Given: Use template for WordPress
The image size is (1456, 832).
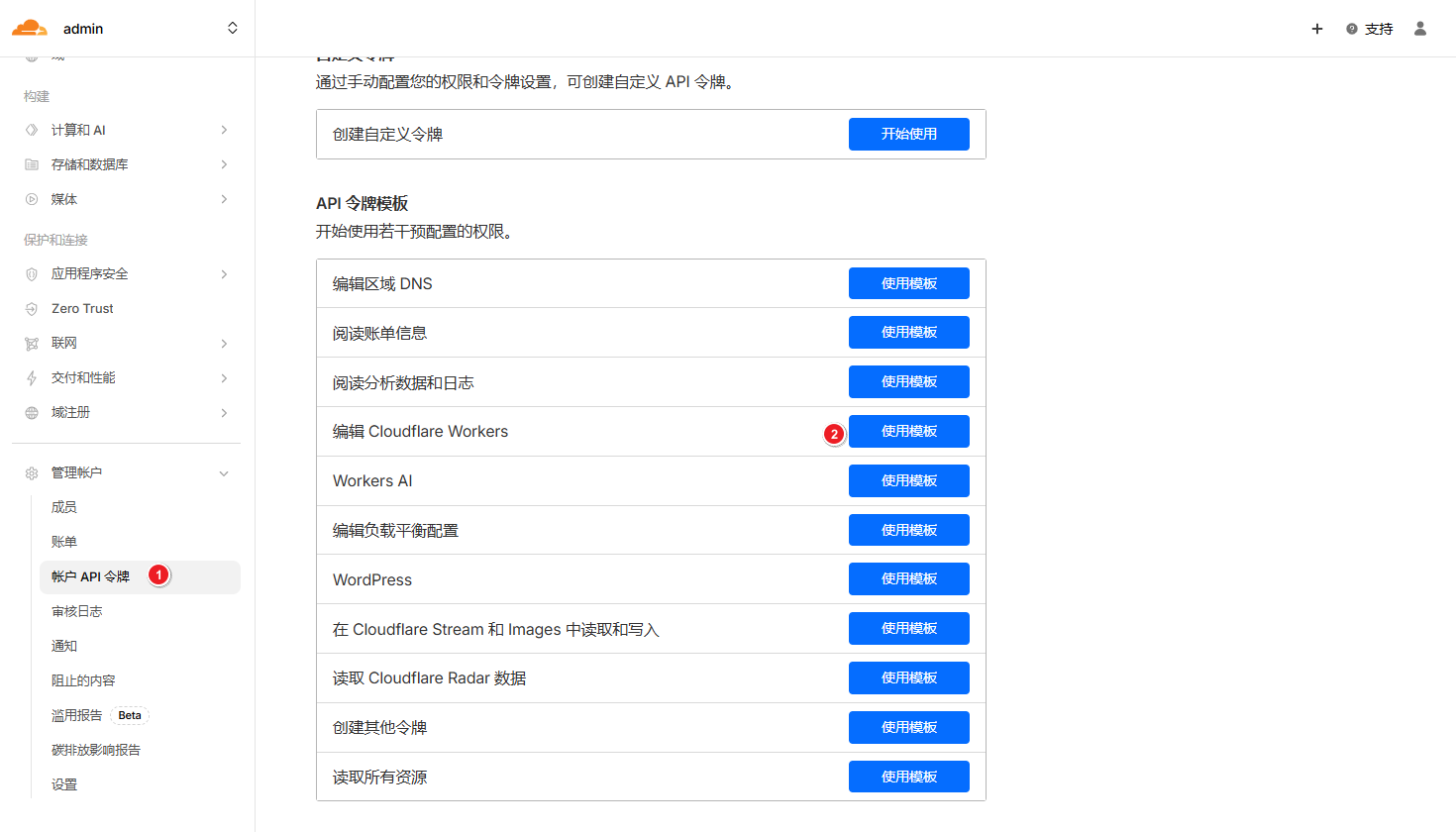Looking at the screenshot, I should (x=908, y=578).
